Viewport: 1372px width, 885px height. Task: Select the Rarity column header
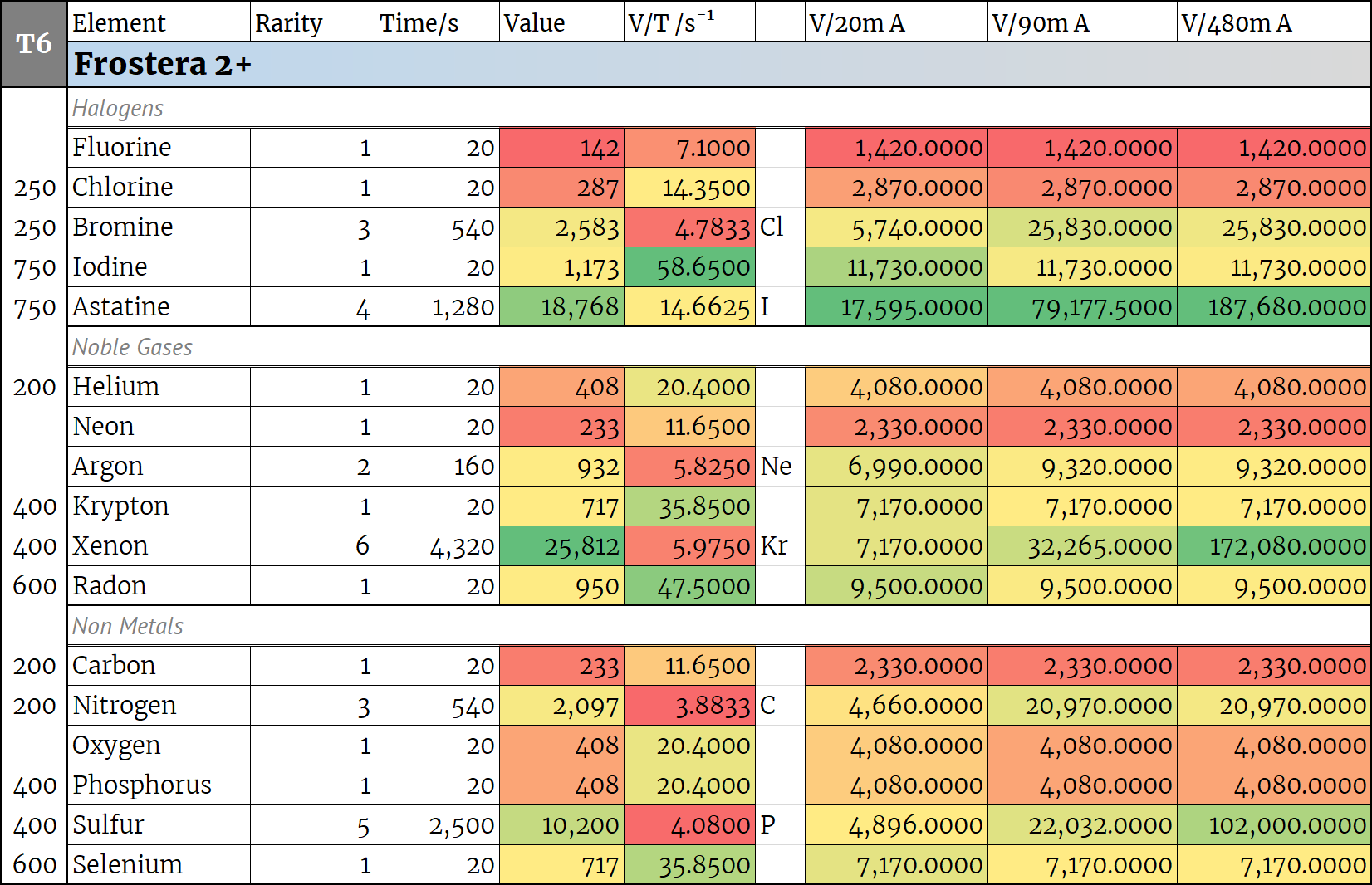click(x=312, y=22)
